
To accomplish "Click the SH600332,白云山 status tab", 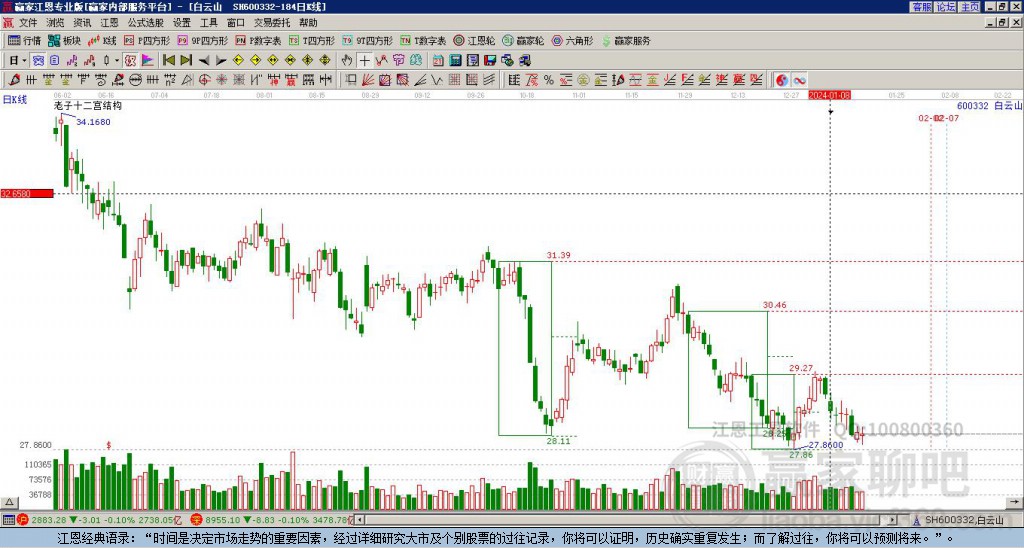I will pyautogui.click(x=959, y=520).
